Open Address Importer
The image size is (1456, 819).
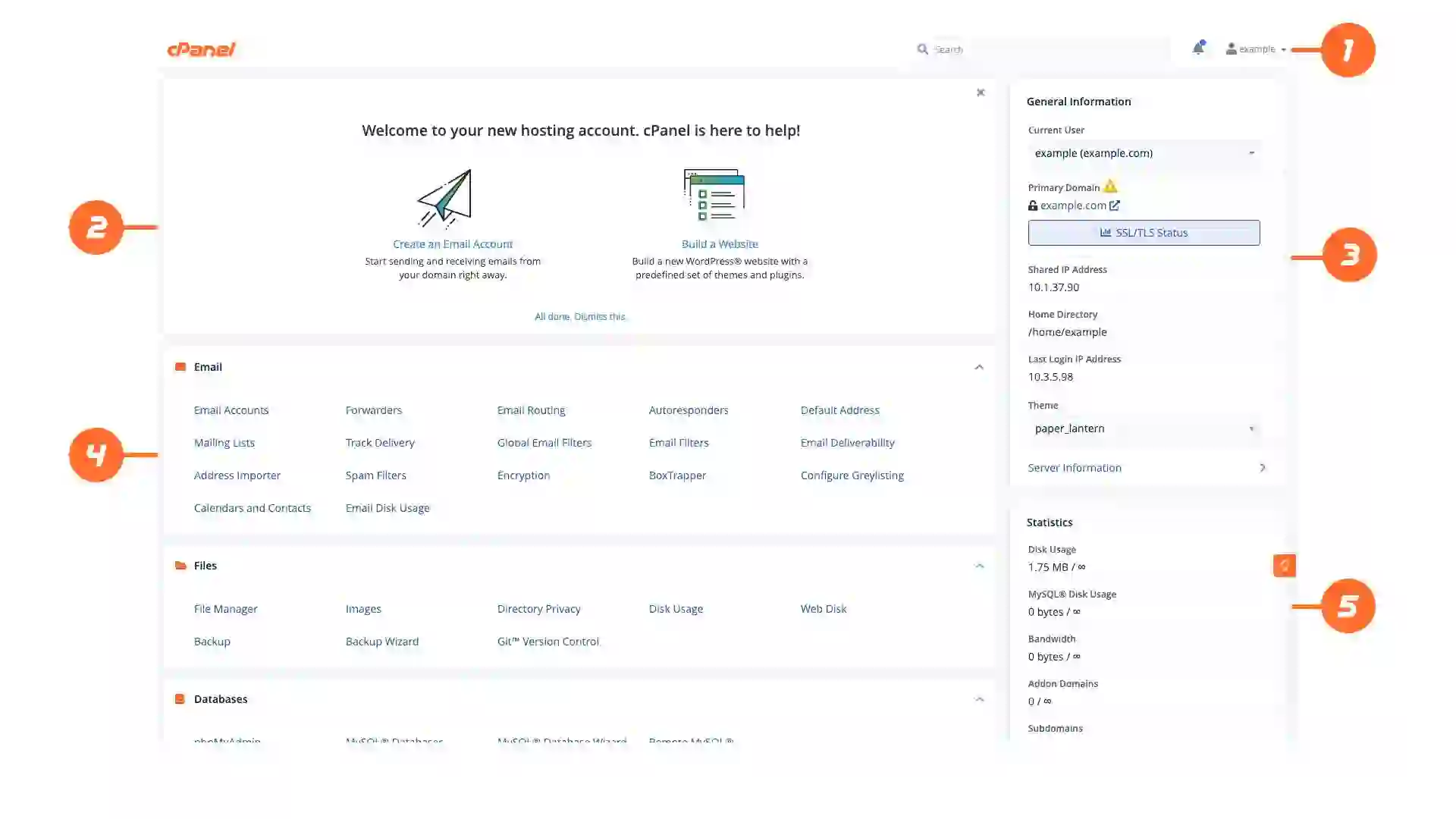pos(237,475)
